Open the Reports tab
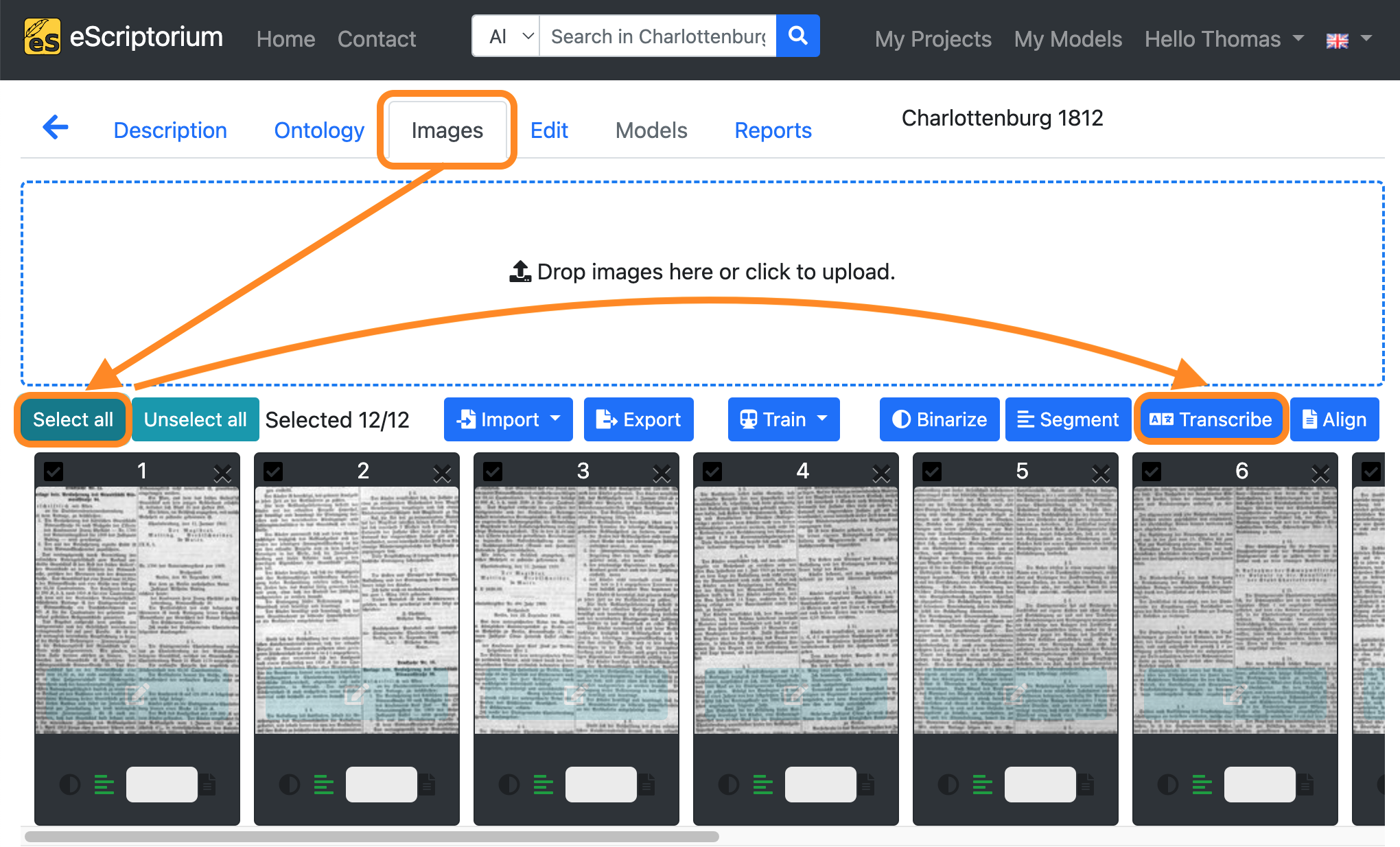The width and height of the screenshot is (1400, 847). coord(773,130)
